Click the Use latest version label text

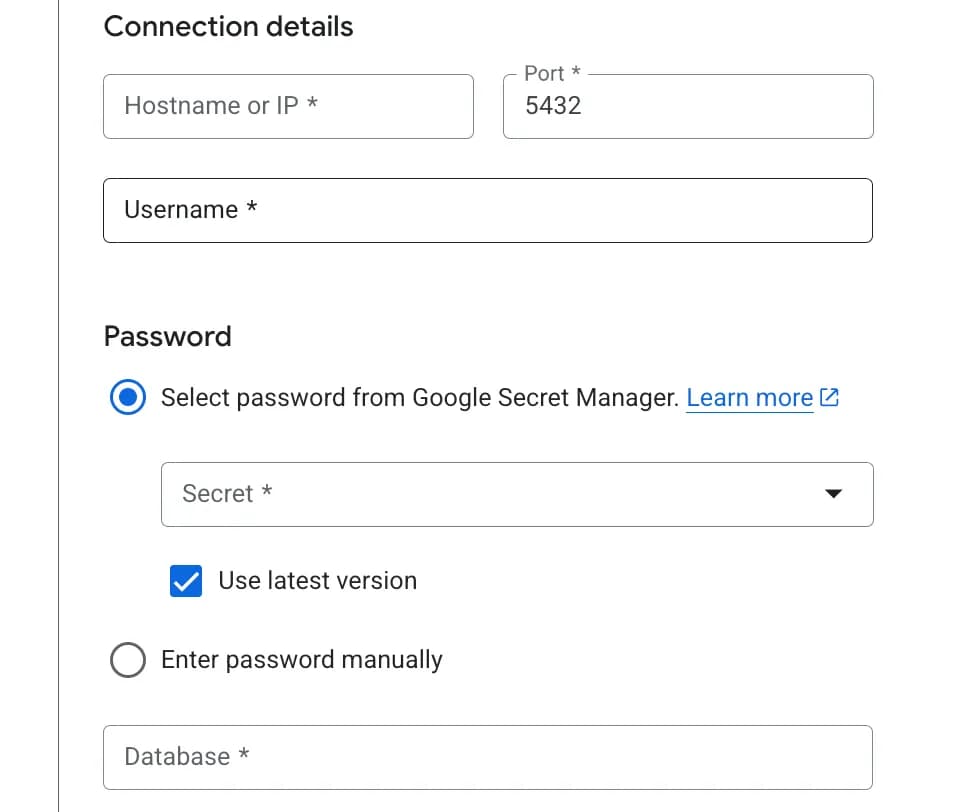[x=317, y=581]
